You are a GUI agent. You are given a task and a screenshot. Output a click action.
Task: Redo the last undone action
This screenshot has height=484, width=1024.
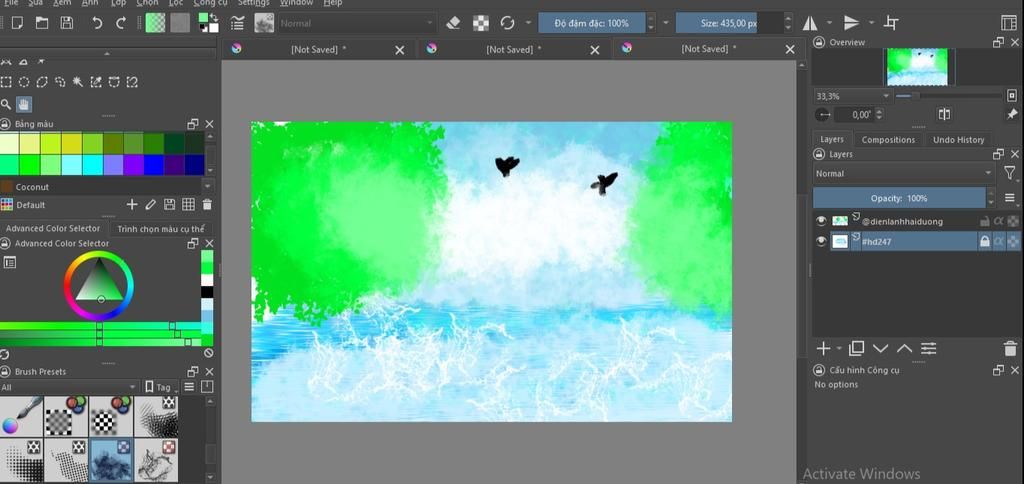point(121,24)
